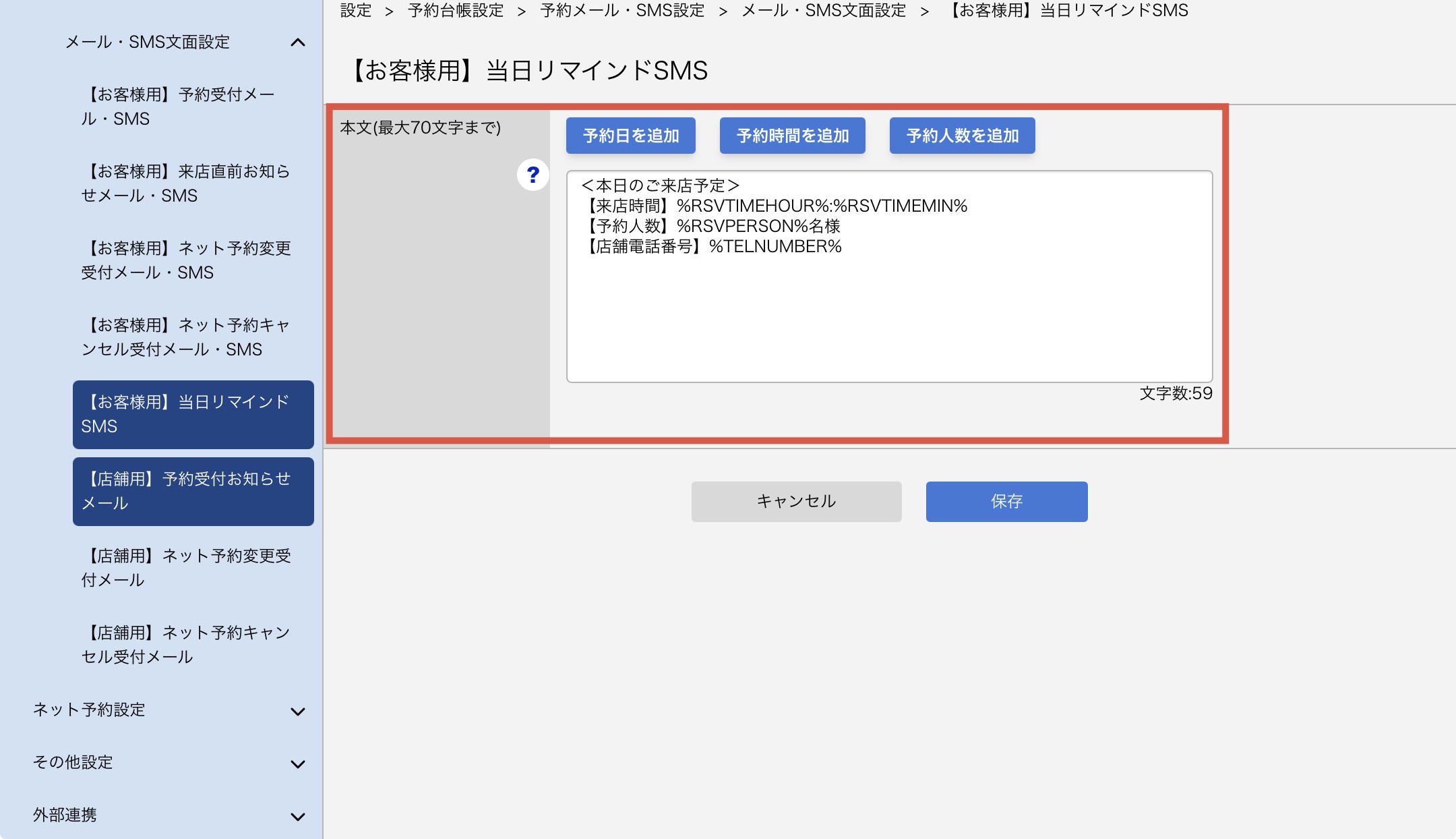Expand the その他設定 section chevron
The height and width of the screenshot is (839, 1456).
point(297,764)
